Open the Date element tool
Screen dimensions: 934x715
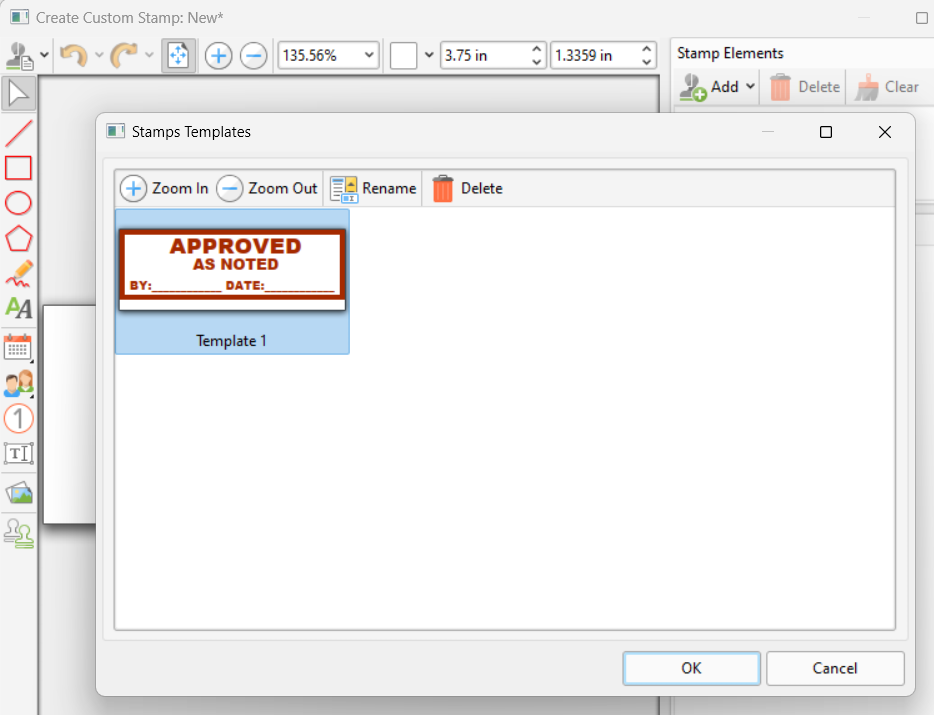coord(18,348)
